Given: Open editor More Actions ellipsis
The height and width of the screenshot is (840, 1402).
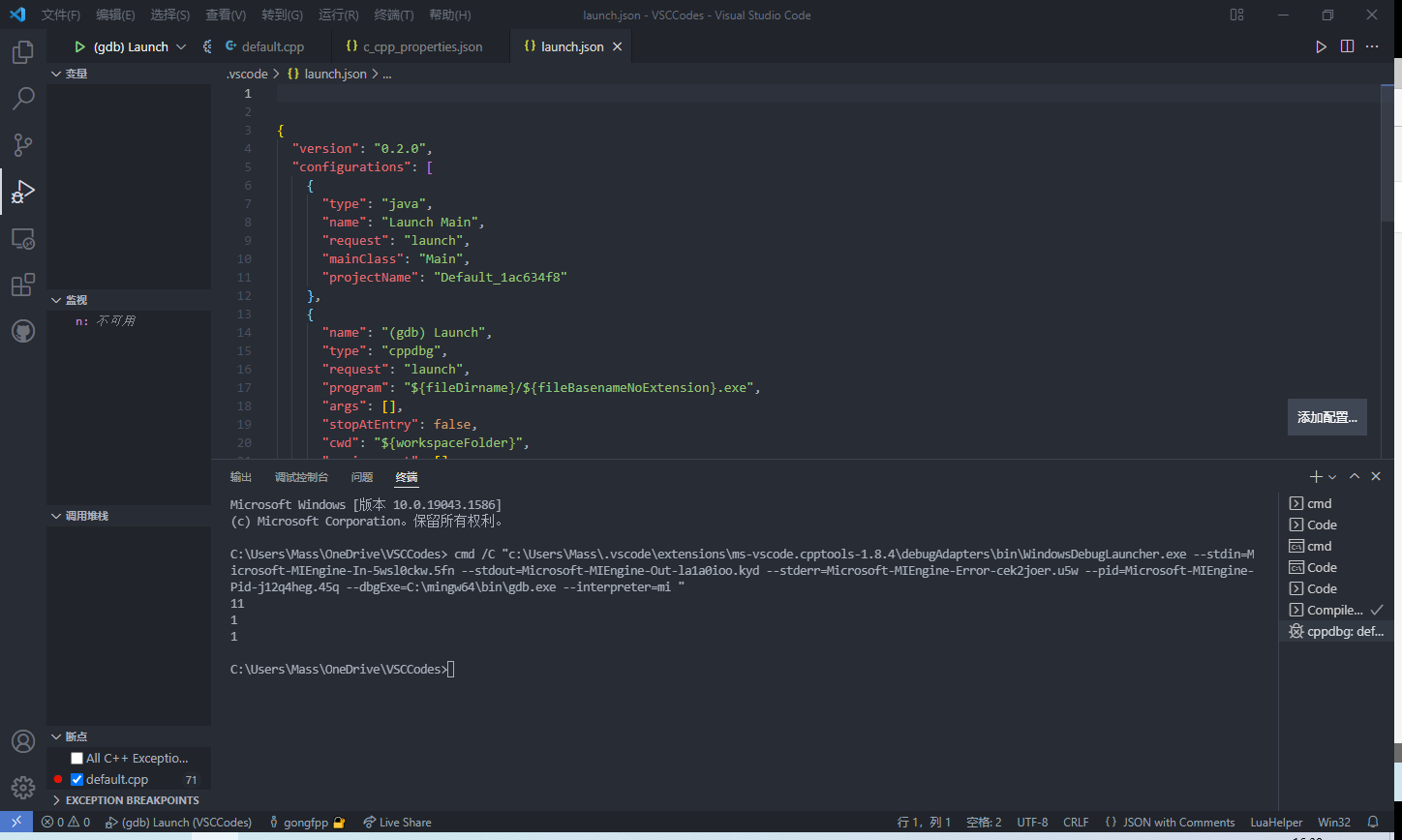Looking at the screenshot, I should [1372, 46].
